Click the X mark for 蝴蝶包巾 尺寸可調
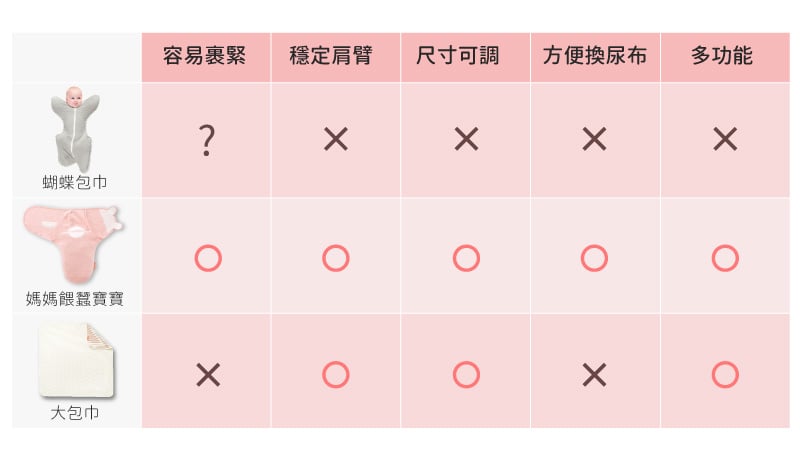Viewport: 800px width, 460px height. click(x=466, y=140)
